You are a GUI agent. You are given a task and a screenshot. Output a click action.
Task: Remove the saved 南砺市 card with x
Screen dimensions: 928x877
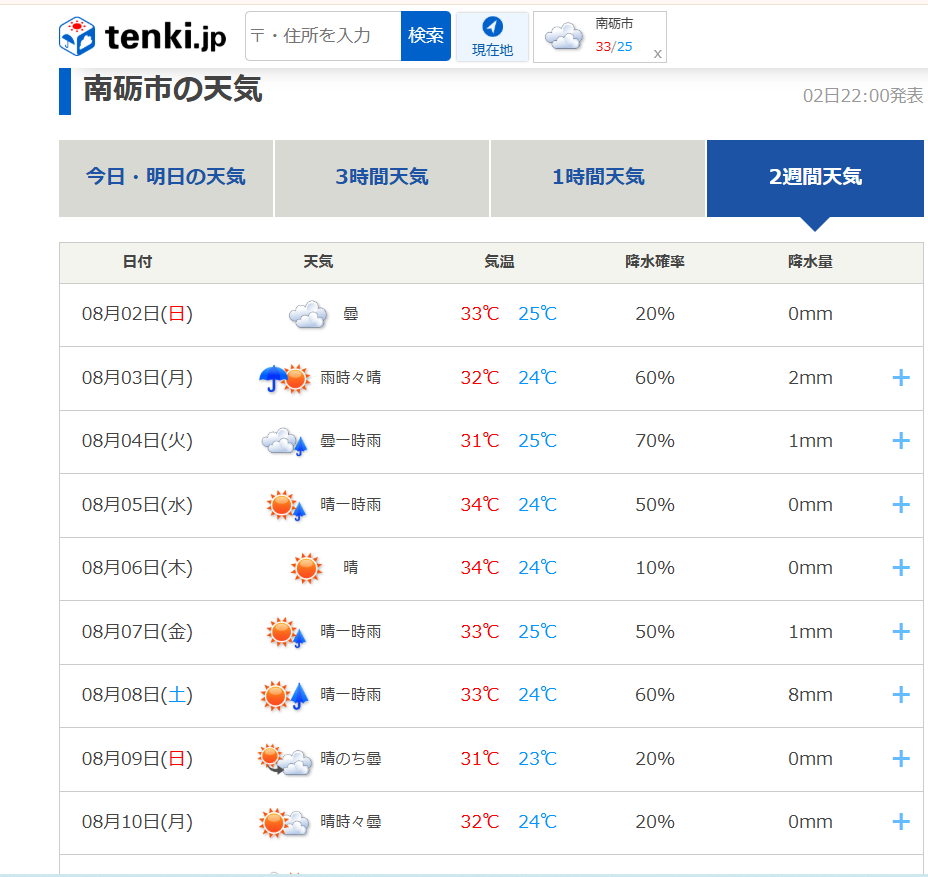coord(657,54)
